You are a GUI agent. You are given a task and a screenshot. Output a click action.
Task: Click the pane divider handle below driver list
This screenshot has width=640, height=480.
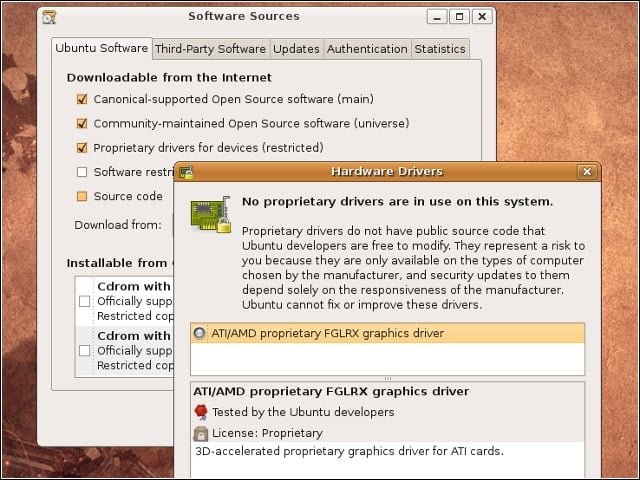(388, 379)
